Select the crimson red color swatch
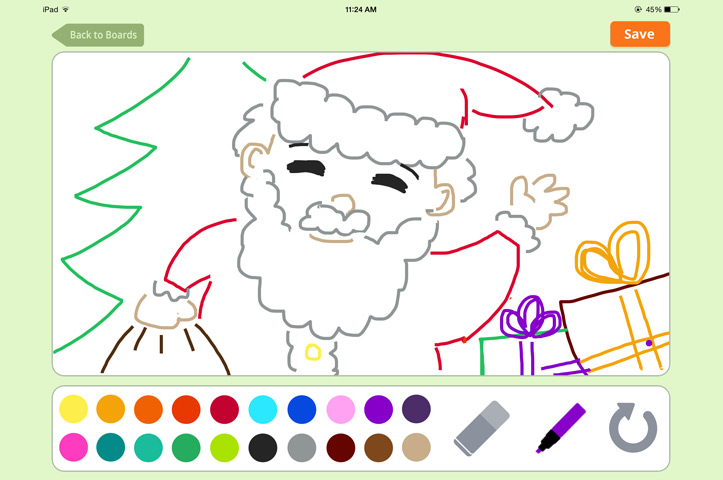The width and height of the screenshot is (723, 480). [225, 409]
